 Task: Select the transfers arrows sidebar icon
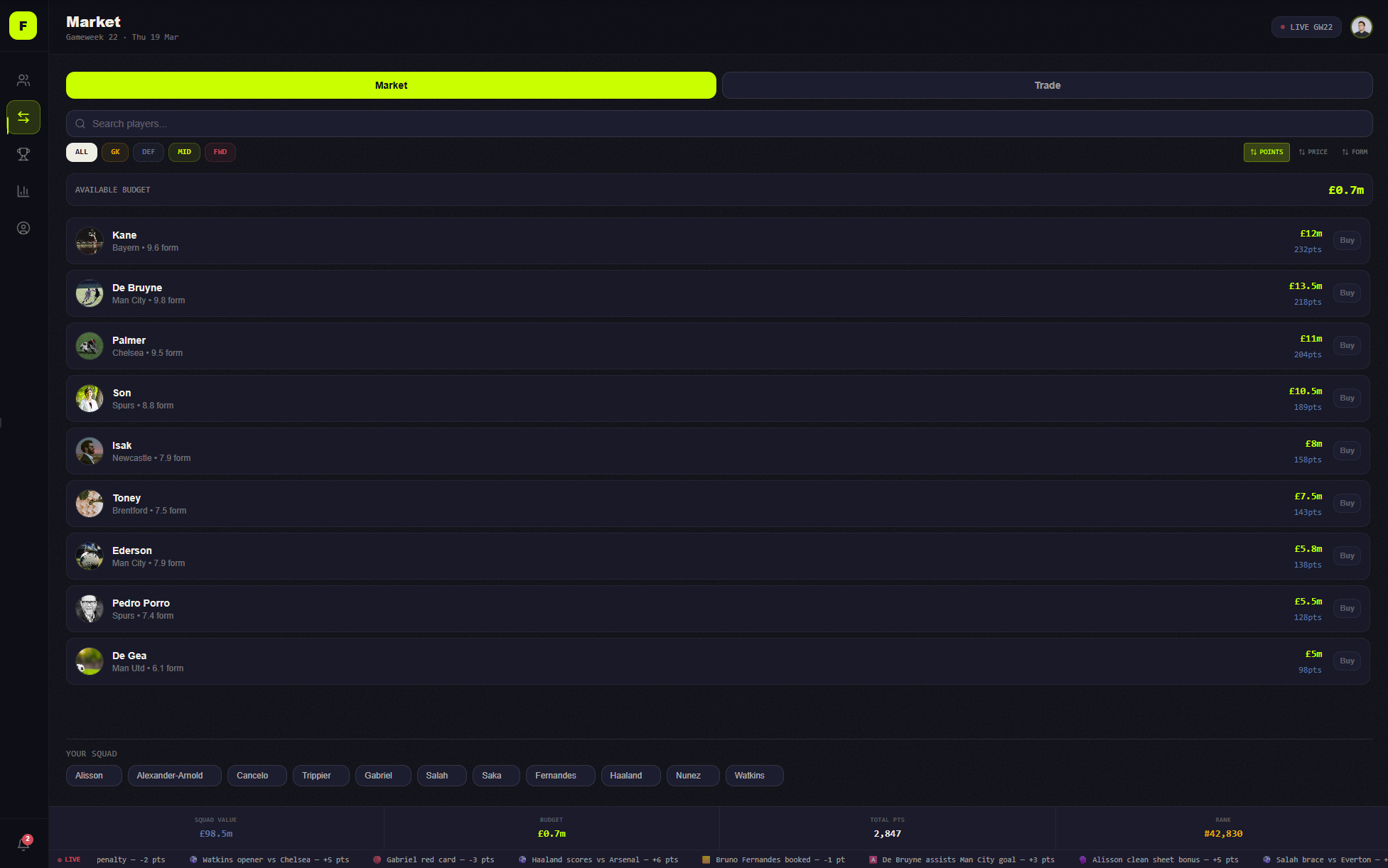tap(23, 117)
